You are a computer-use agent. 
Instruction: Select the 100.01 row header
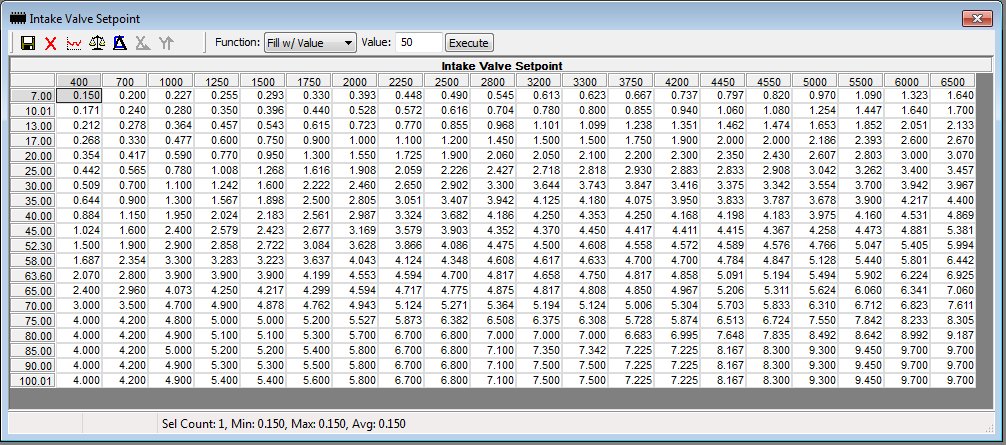click(x=33, y=381)
